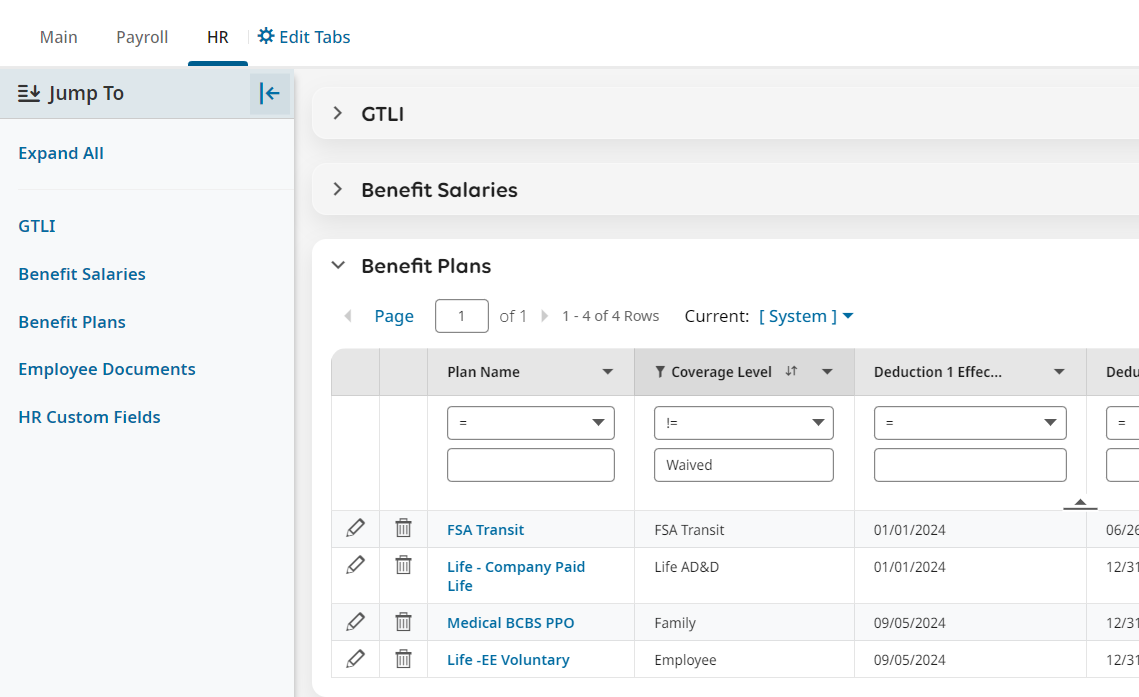The image size is (1139, 697).
Task: Edit the Life - Company Paid Life row
Action: pos(355,565)
